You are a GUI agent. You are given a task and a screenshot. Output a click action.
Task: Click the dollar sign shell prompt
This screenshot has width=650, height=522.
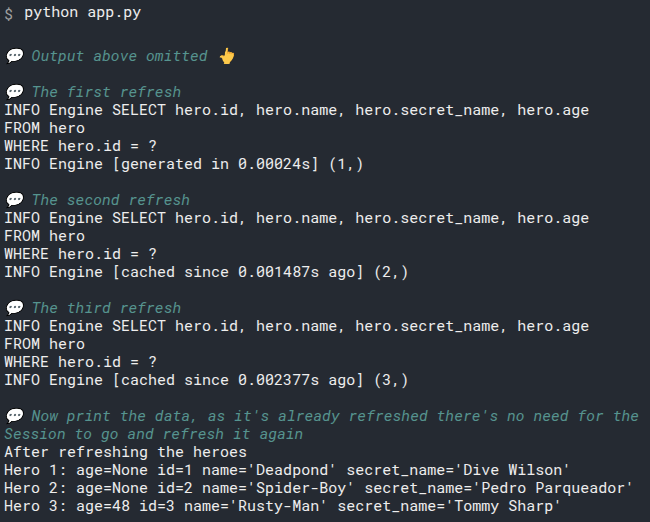[9, 12]
